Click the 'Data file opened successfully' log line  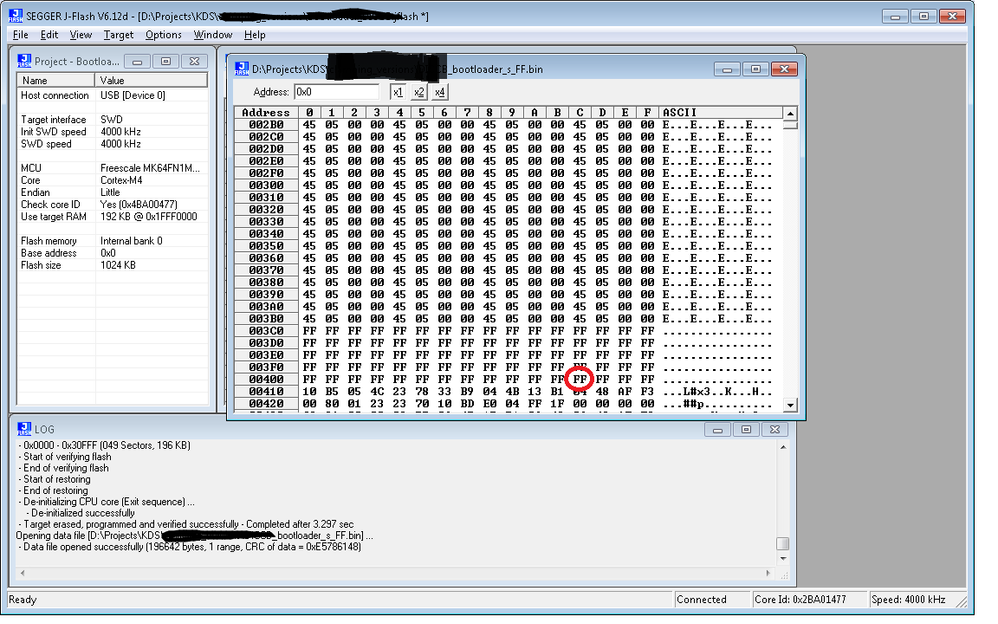coord(192,547)
